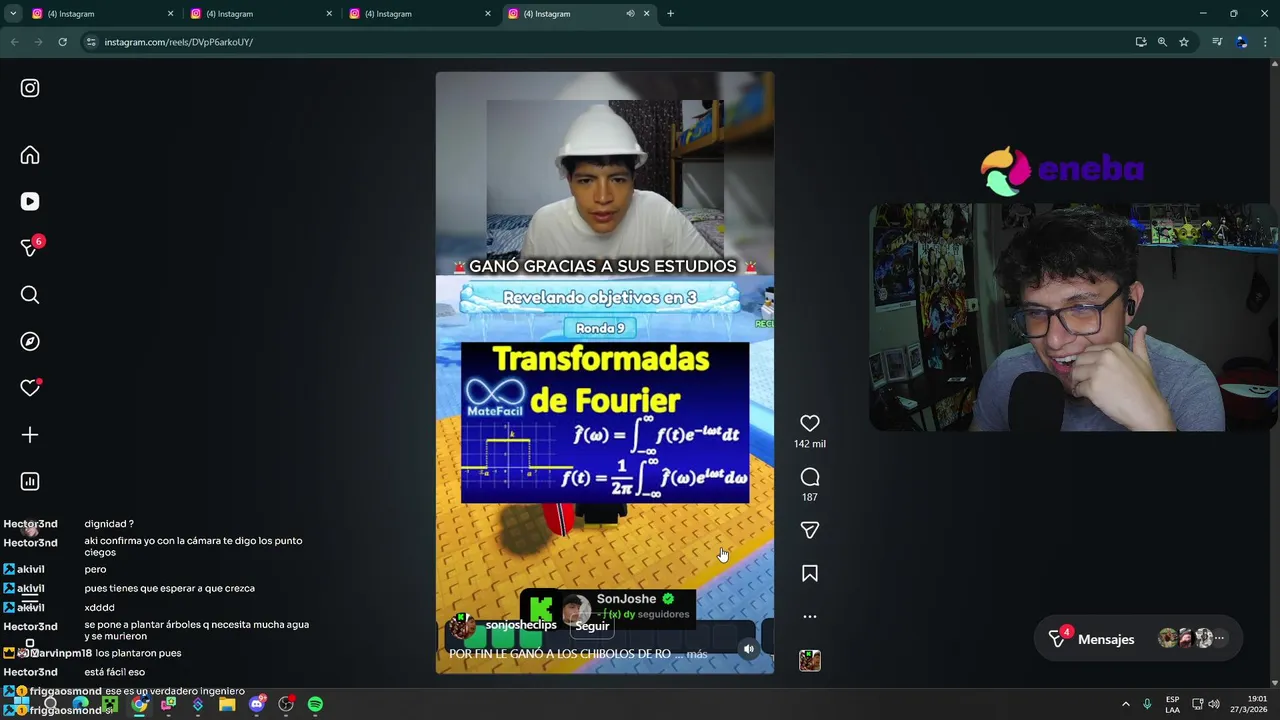Open Instagram home feed from sidebar
The height and width of the screenshot is (720, 1280).
[x=30, y=155]
